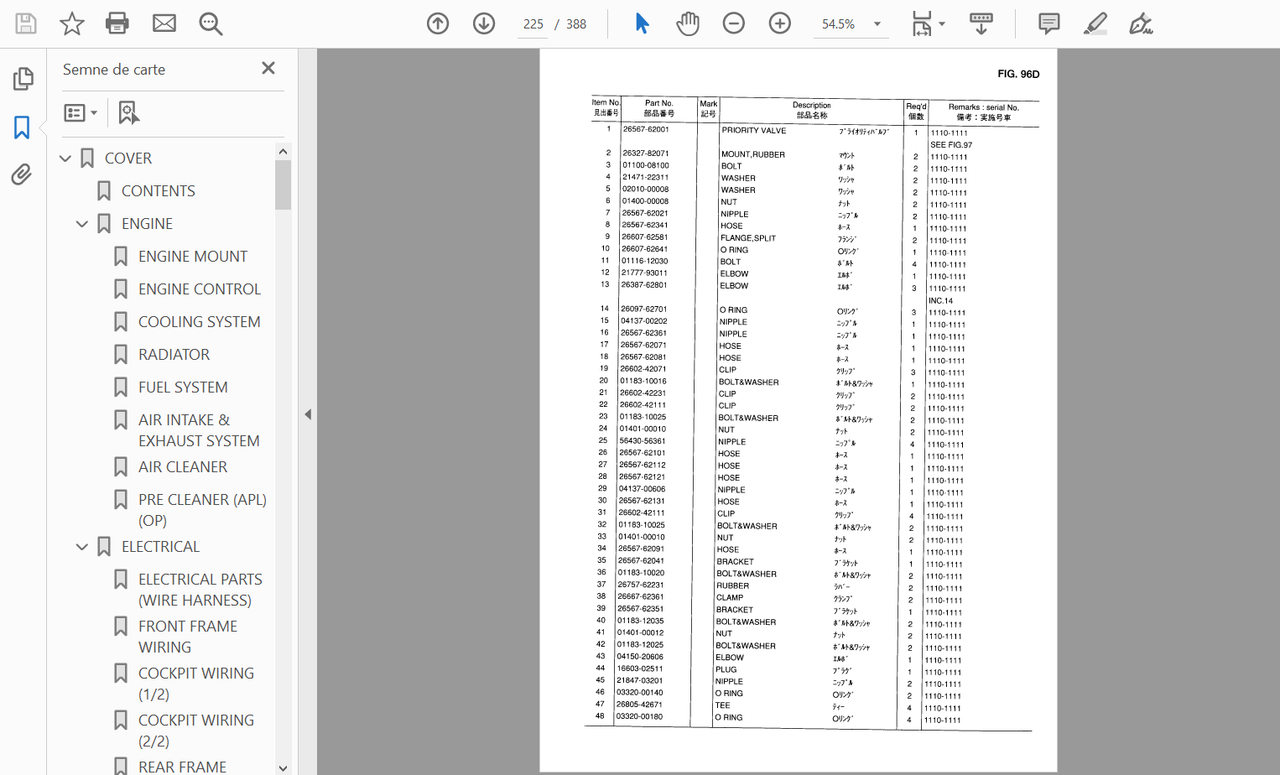The image size is (1280, 775).
Task: Go to CONTENTS bookmark
Action: [x=158, y=191]
